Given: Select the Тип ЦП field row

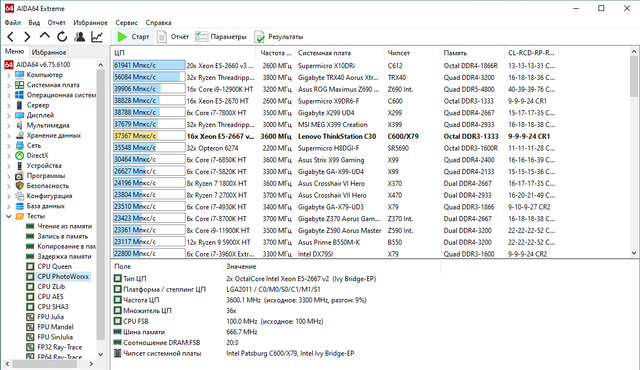Looking at the screenshot, I should pyautogui.click(x=245, y=279).
